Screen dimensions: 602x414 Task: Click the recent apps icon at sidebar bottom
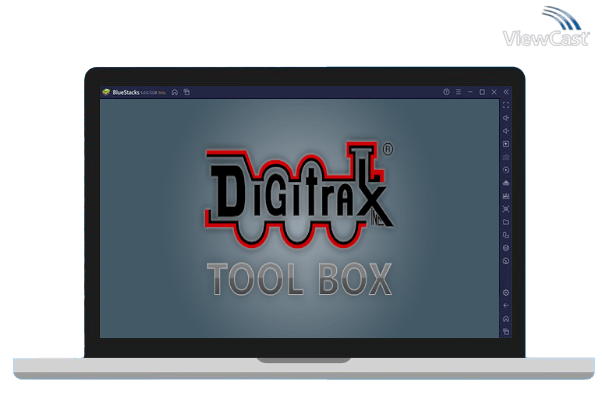[506, 331]
